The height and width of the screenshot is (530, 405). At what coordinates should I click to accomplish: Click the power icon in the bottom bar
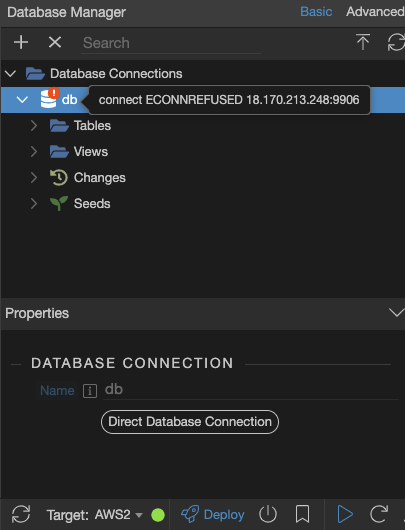268,514
